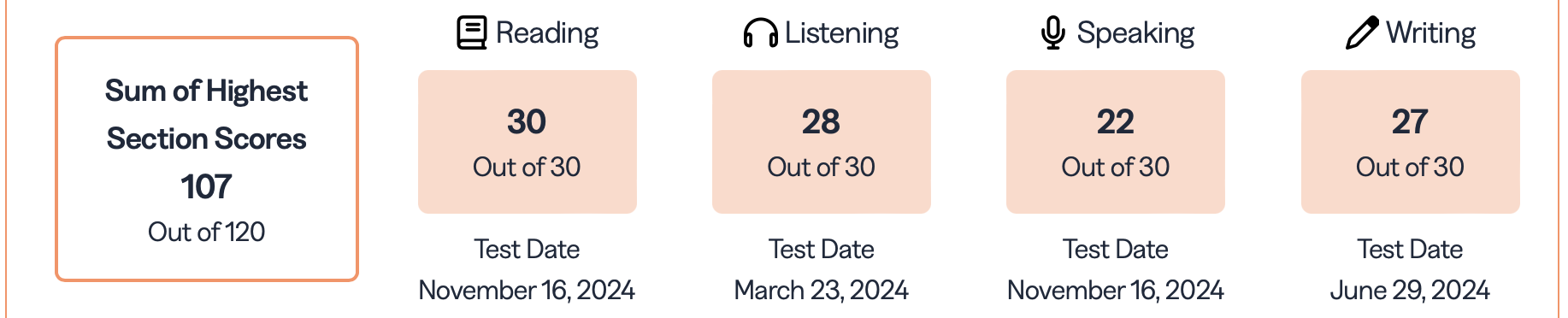The width and height of the screenshot is (1568, 318).
Task: Click the Speaking microphone icon
Action: 1053,32
